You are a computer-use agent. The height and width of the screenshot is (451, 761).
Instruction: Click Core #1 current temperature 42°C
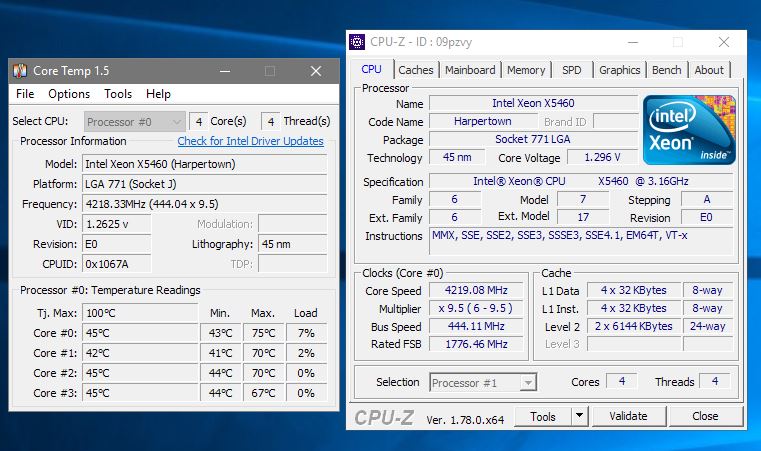click(140, 353)
